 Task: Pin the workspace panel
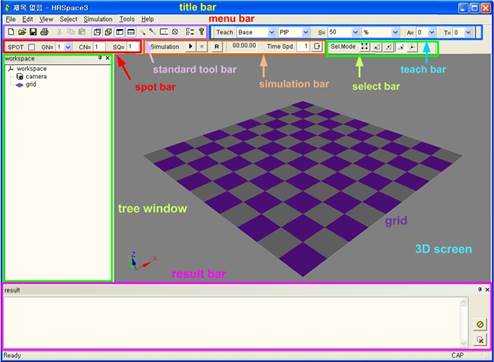pos(100,58)
